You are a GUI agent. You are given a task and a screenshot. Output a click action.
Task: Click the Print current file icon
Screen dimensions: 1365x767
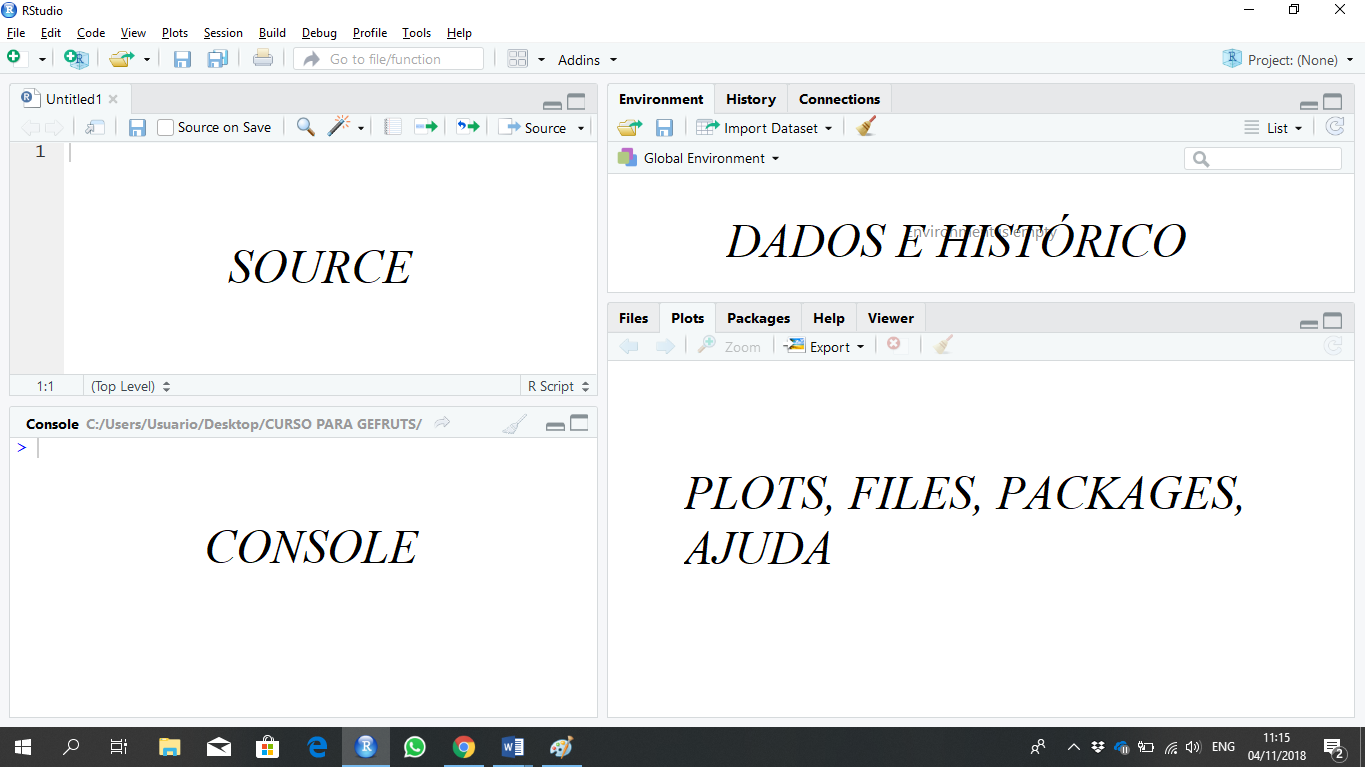263,59
